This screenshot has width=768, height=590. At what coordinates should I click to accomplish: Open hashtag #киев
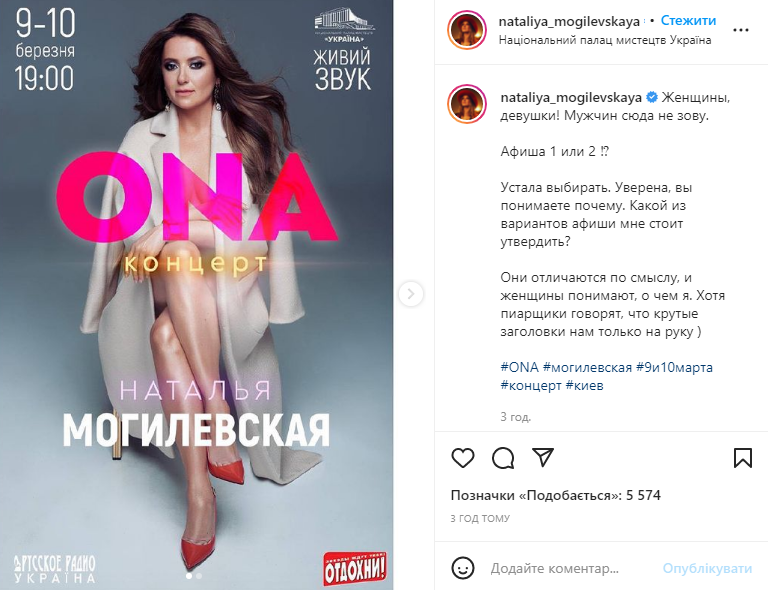coord(584,385)
